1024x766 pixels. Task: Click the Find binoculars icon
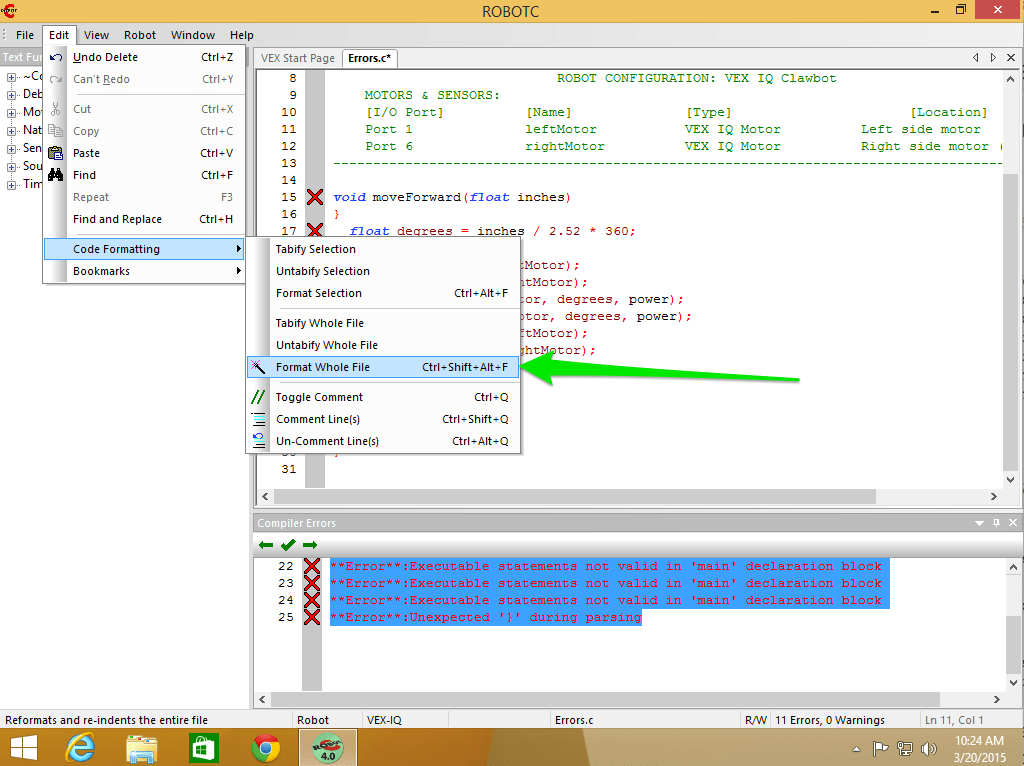56,174
